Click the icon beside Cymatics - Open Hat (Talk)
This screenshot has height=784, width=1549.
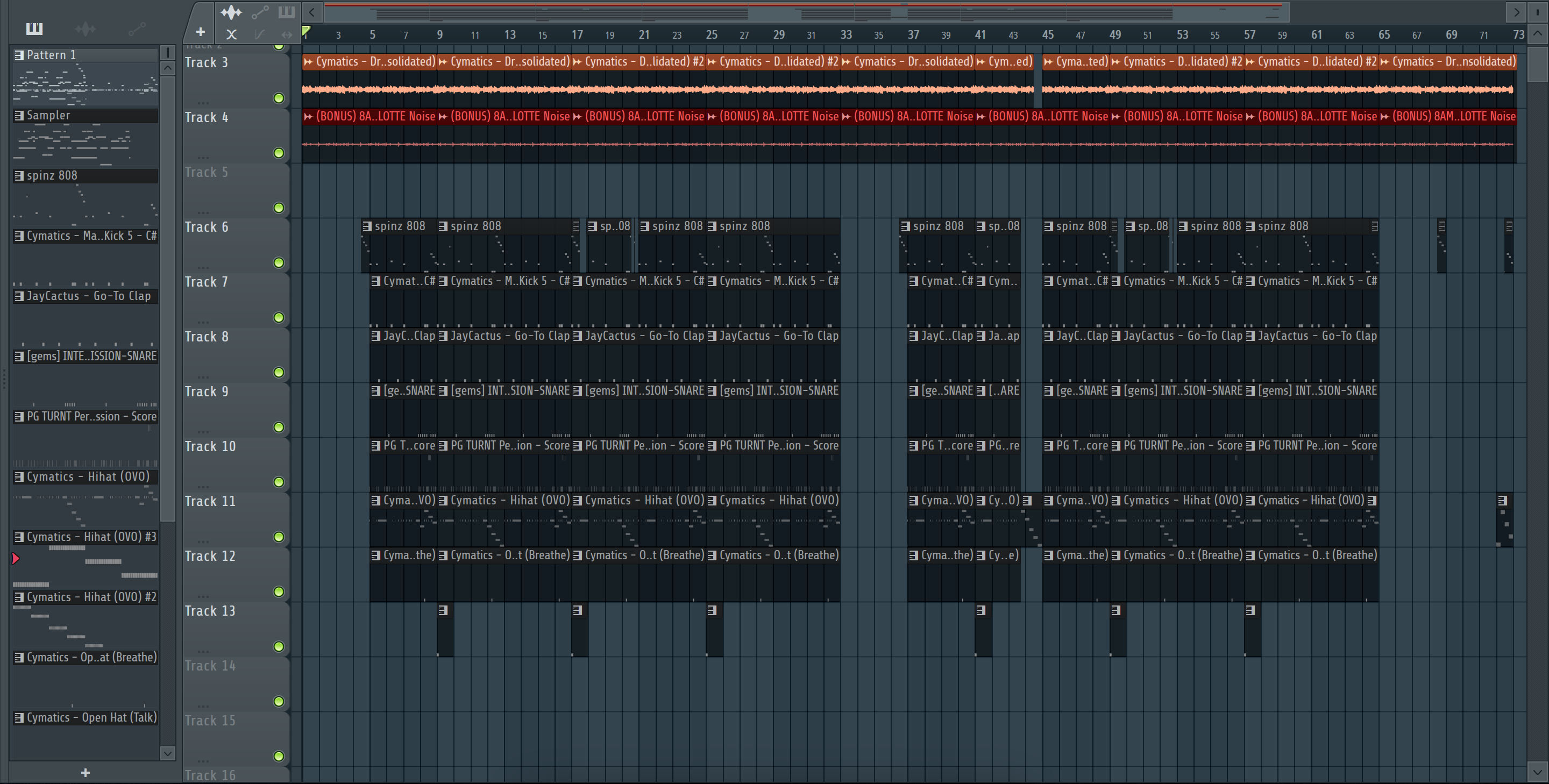pos(19,717)
